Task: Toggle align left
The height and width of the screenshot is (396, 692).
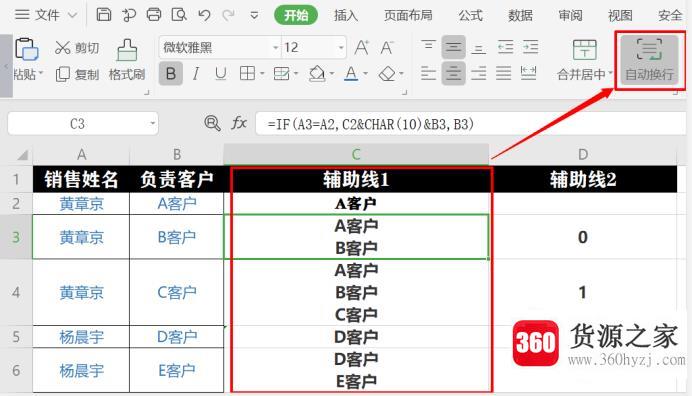Action: (428, 73)
